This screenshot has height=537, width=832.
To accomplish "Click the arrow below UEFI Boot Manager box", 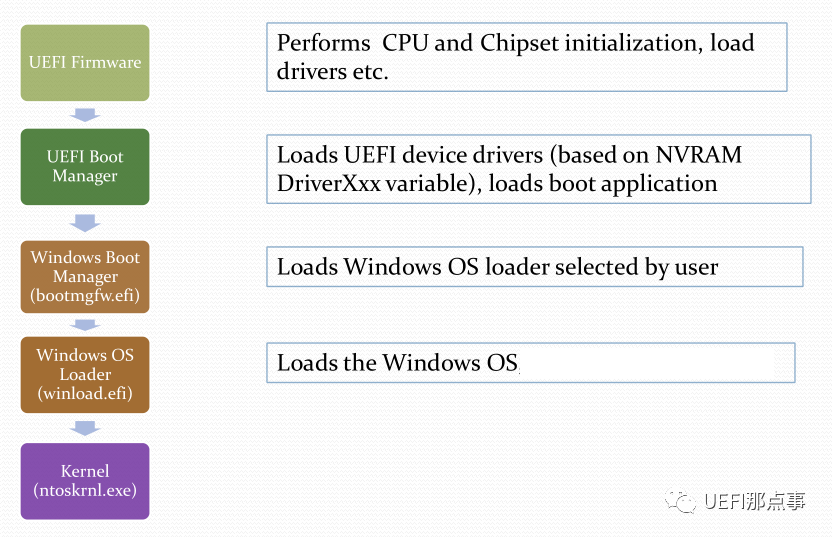I will click(x=86, y=222).
